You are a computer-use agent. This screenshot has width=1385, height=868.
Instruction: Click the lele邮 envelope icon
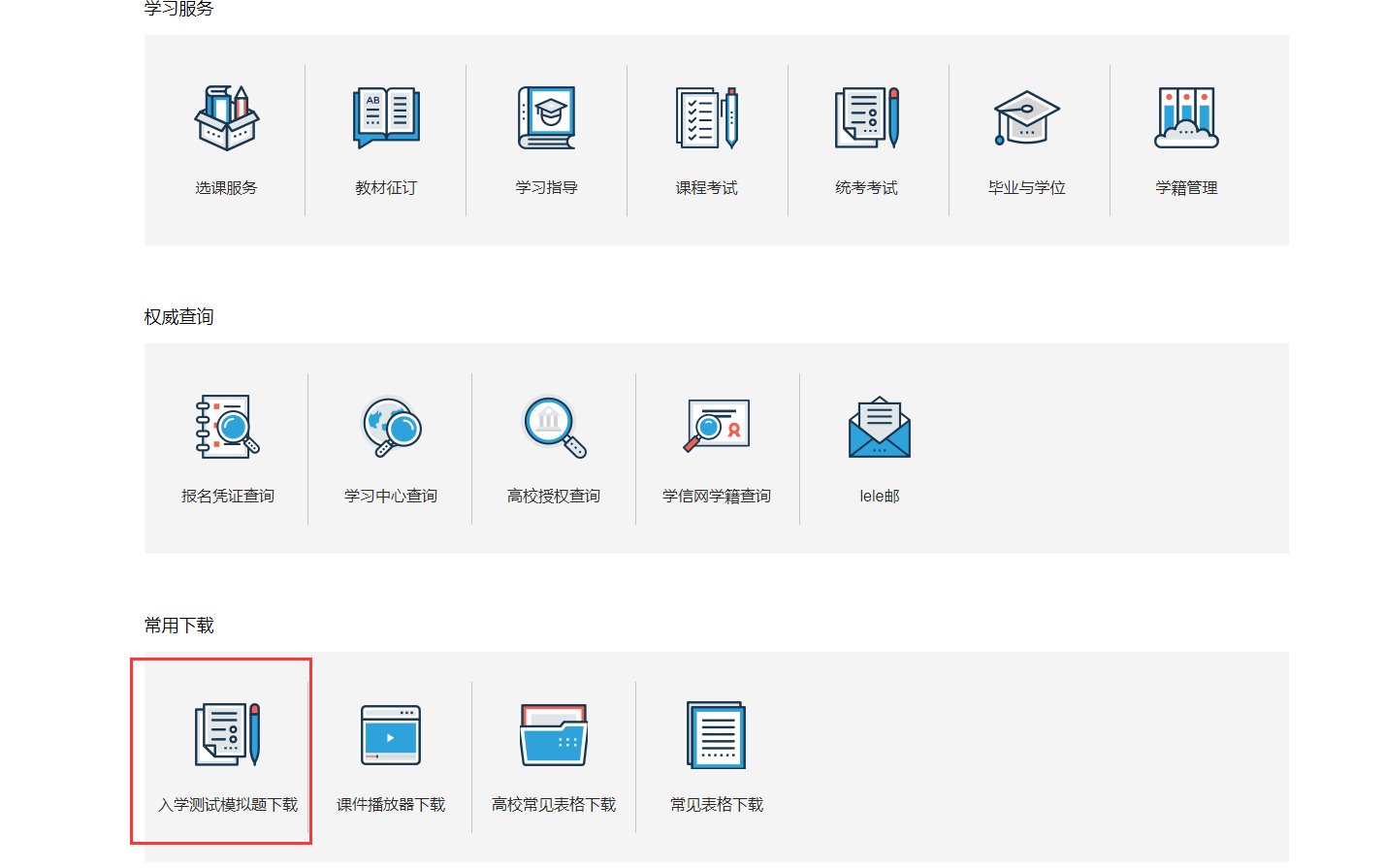[x=880, y=426]
